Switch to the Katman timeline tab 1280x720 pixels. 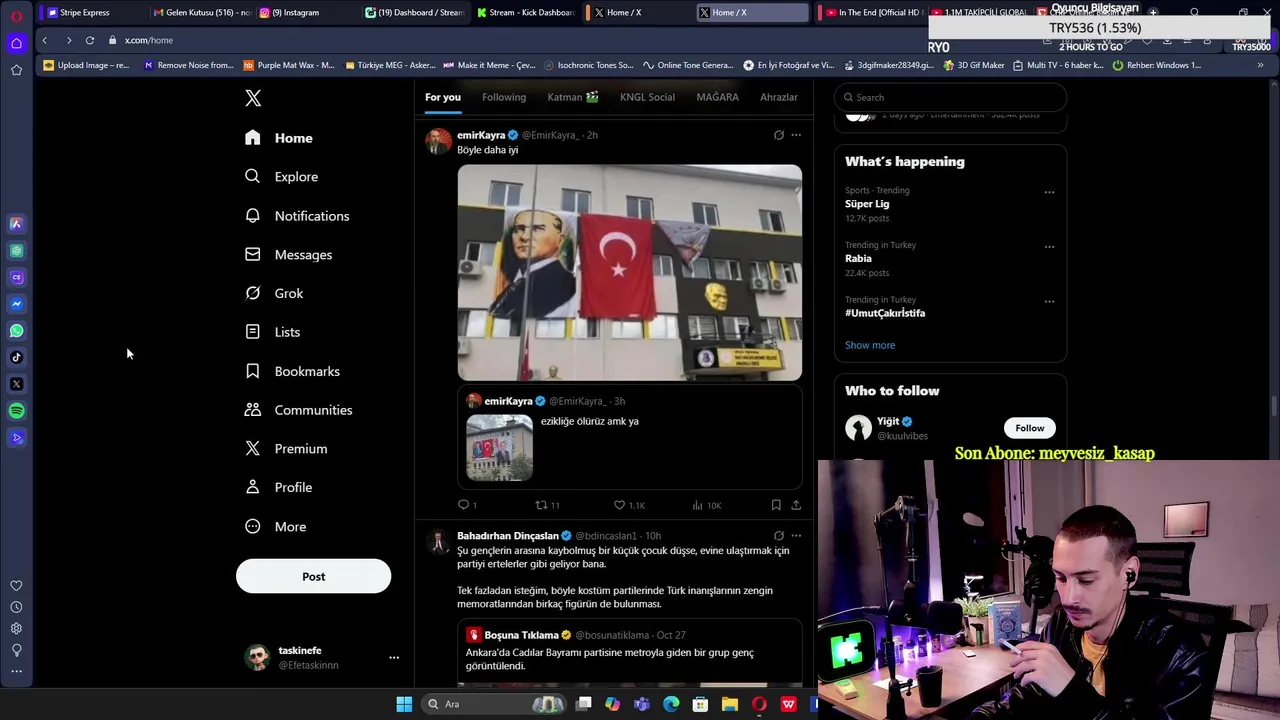click(573, 97)
